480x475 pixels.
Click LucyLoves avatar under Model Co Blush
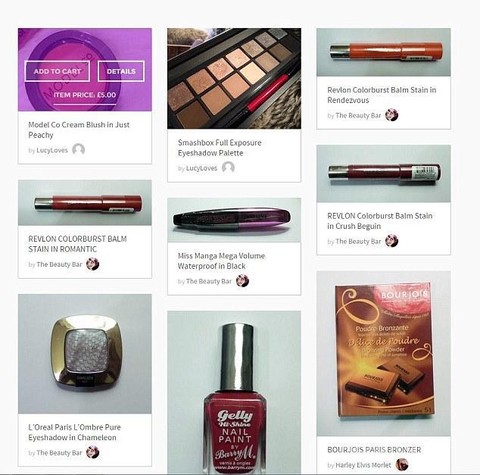[x=79, y=150]
